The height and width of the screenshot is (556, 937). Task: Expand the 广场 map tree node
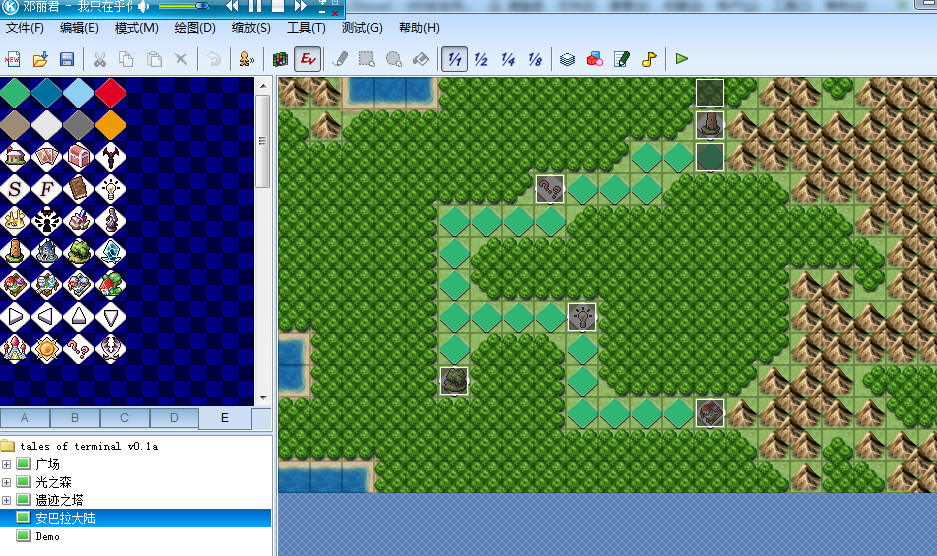point(7,465)
